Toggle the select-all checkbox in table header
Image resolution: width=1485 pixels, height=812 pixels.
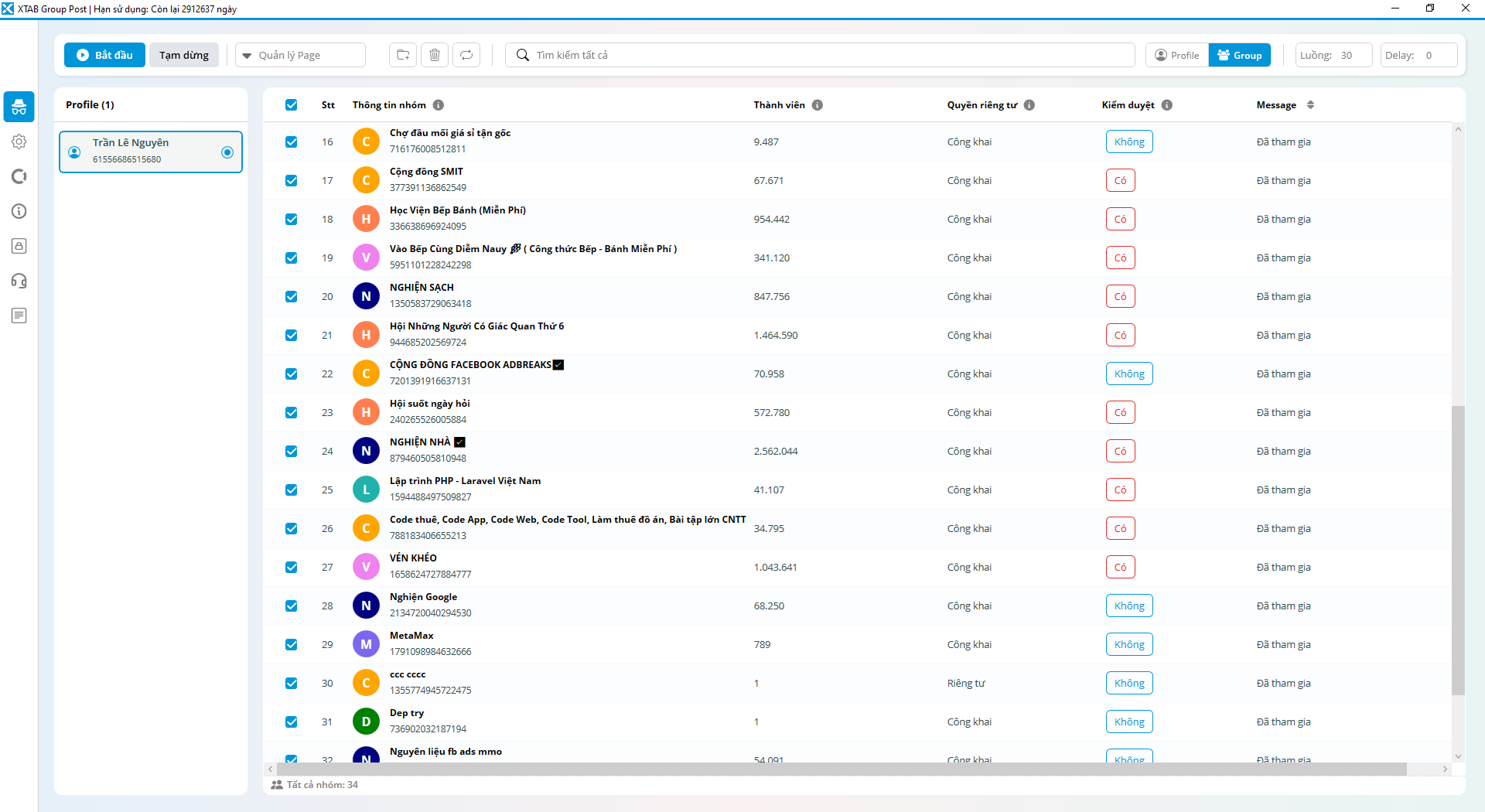point(292,105)
